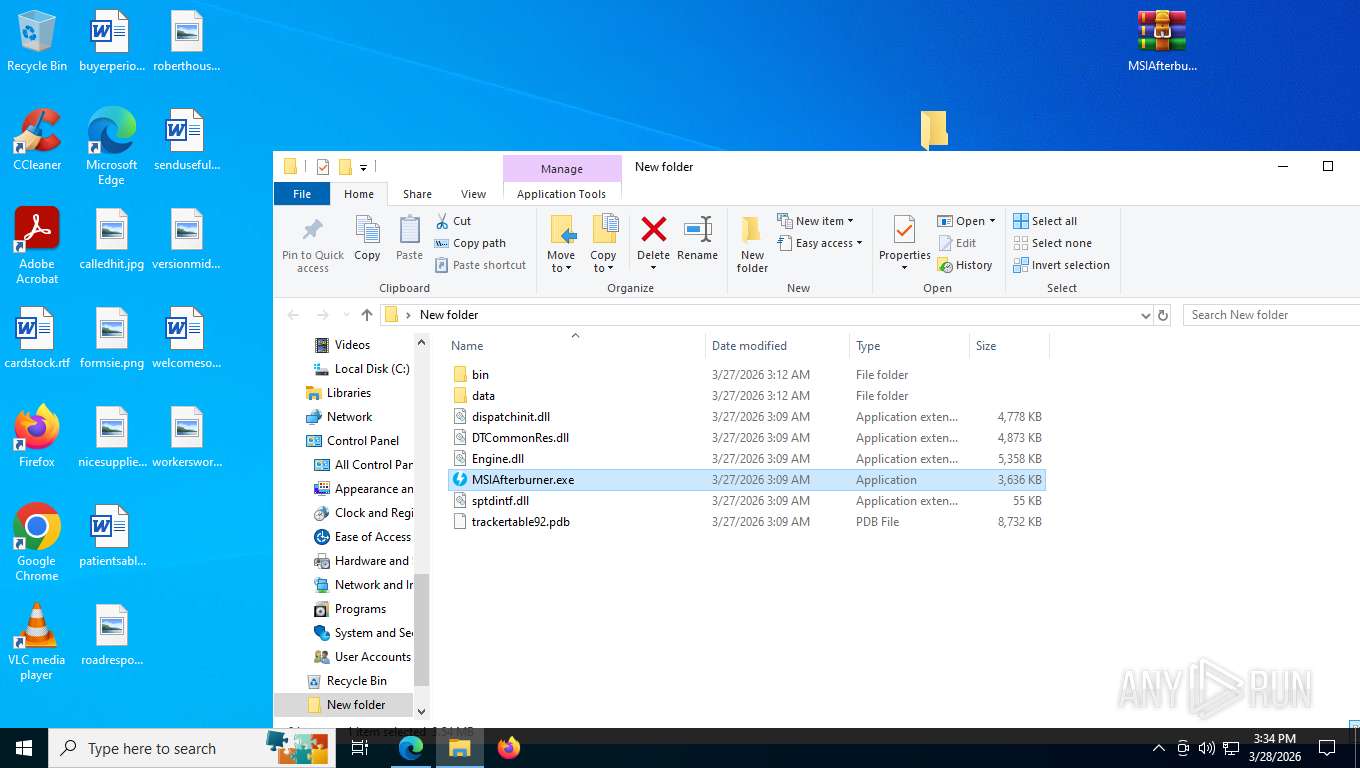Select the data folder
The width and height of the screenshot is (1360, 768).
click(x=747, y=395)
